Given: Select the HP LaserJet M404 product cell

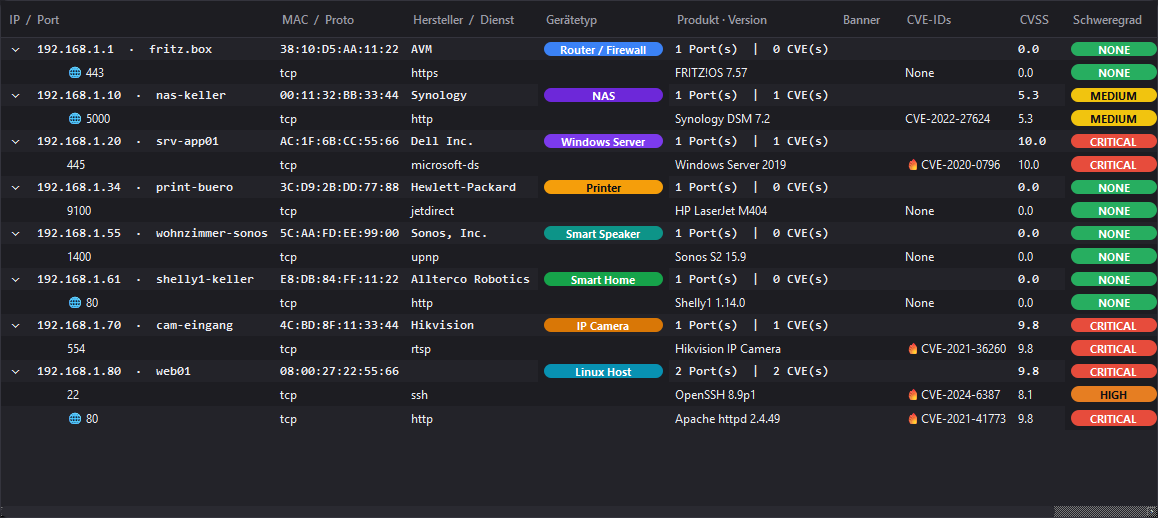Looking at the screenshot, I should click(722, 211).
